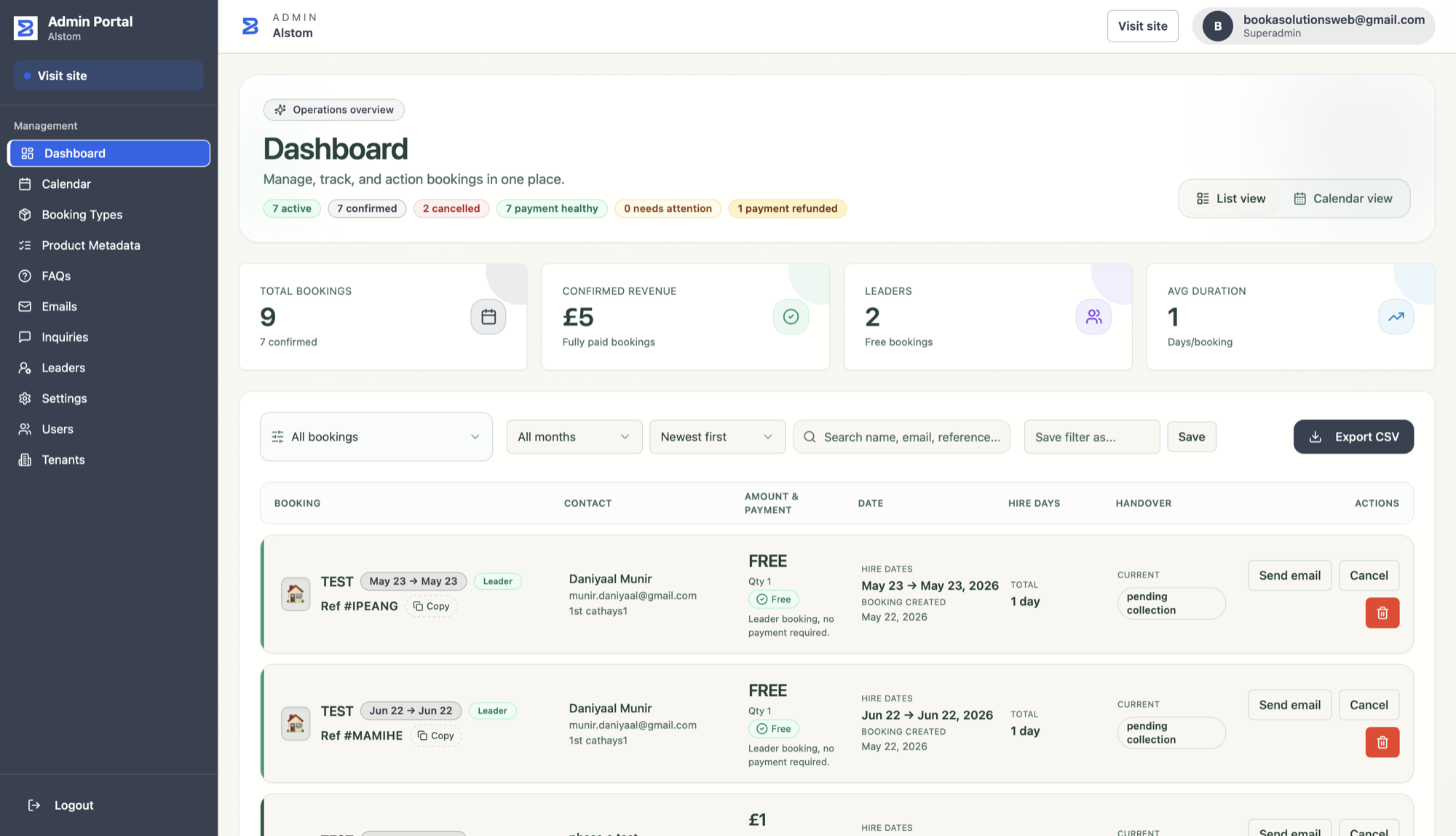Image resolution: width=1456 pixels, height=836 pixels.
Task: Click the house thumbnail of booking IPEANG
Action: (296, 594)
